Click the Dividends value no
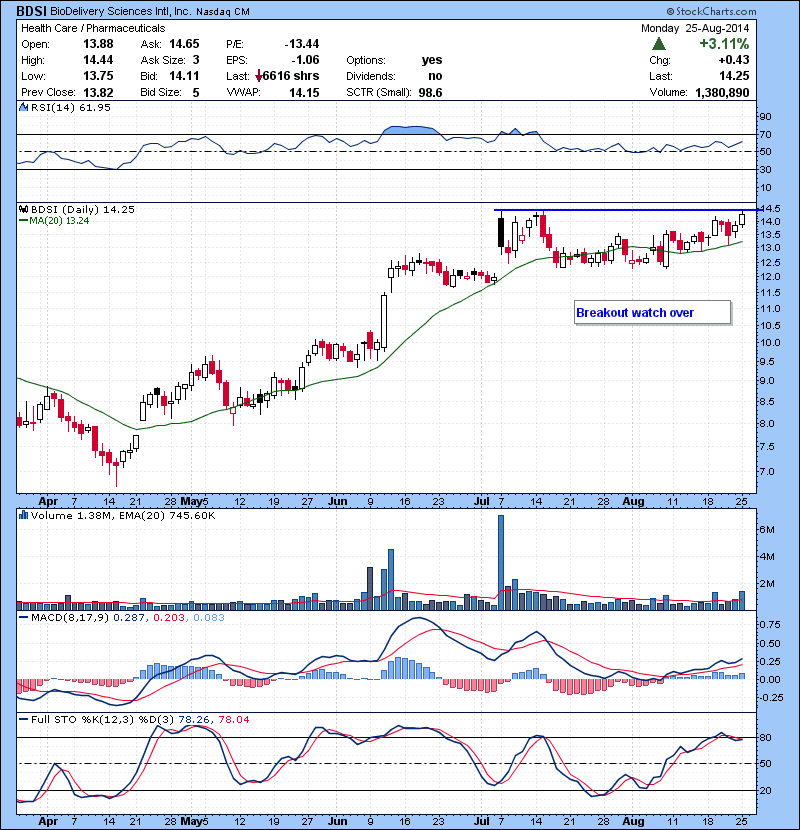Viewport: 800px width, 830px height. click(435, 76)
